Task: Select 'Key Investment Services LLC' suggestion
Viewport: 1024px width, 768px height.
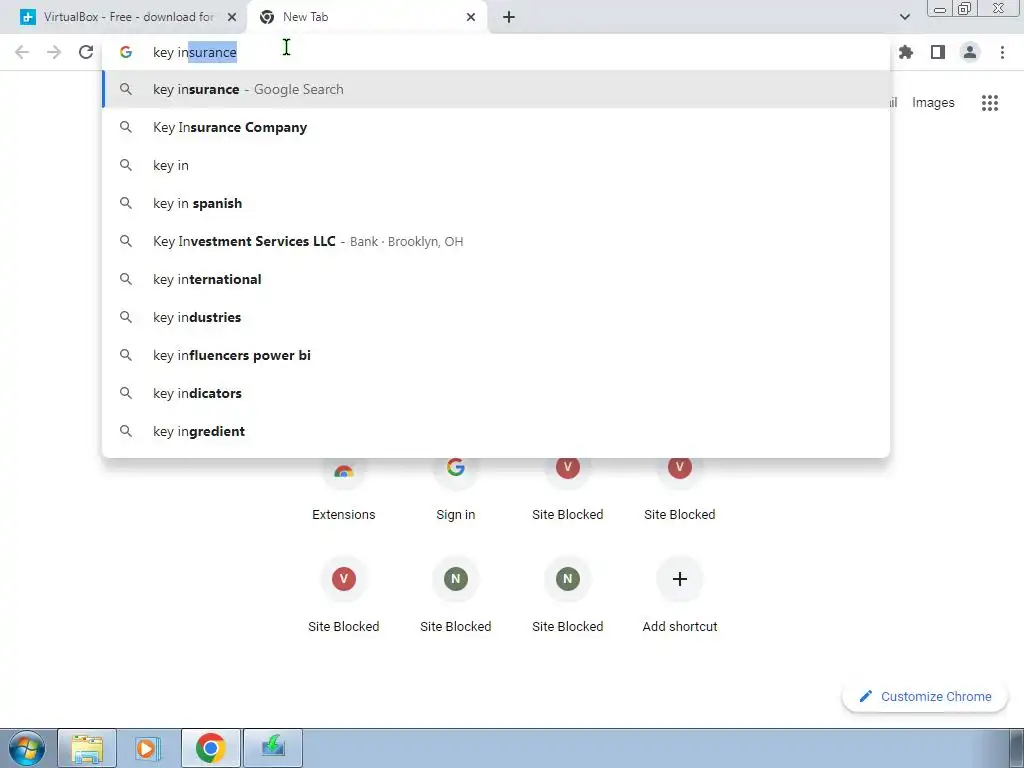Action: (496, 241)
